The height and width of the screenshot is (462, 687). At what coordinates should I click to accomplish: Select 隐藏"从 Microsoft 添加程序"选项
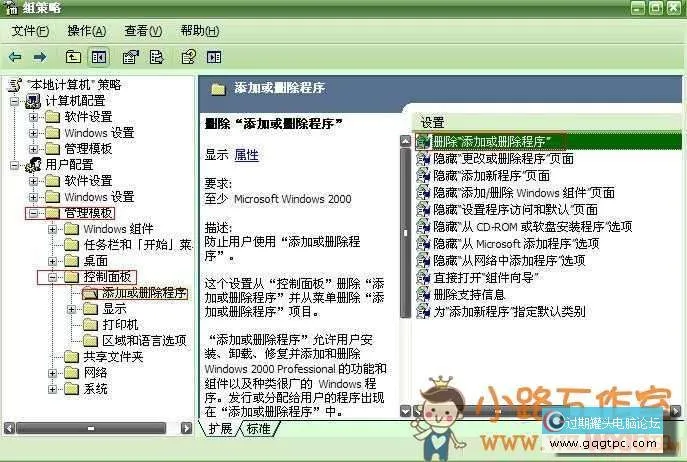(x=516, y=244)
